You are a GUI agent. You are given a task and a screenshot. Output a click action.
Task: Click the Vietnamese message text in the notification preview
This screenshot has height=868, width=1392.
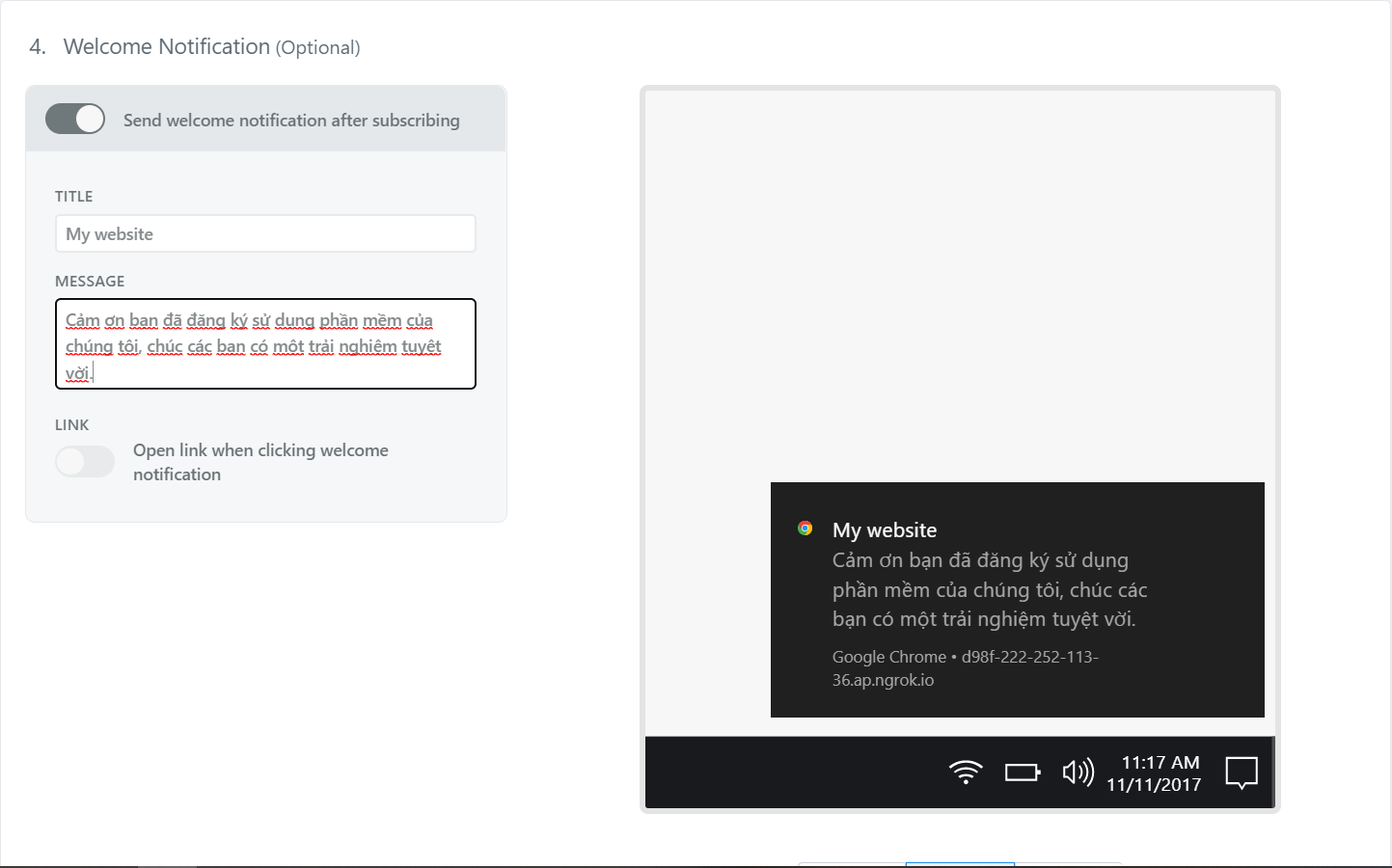[990, 589]
